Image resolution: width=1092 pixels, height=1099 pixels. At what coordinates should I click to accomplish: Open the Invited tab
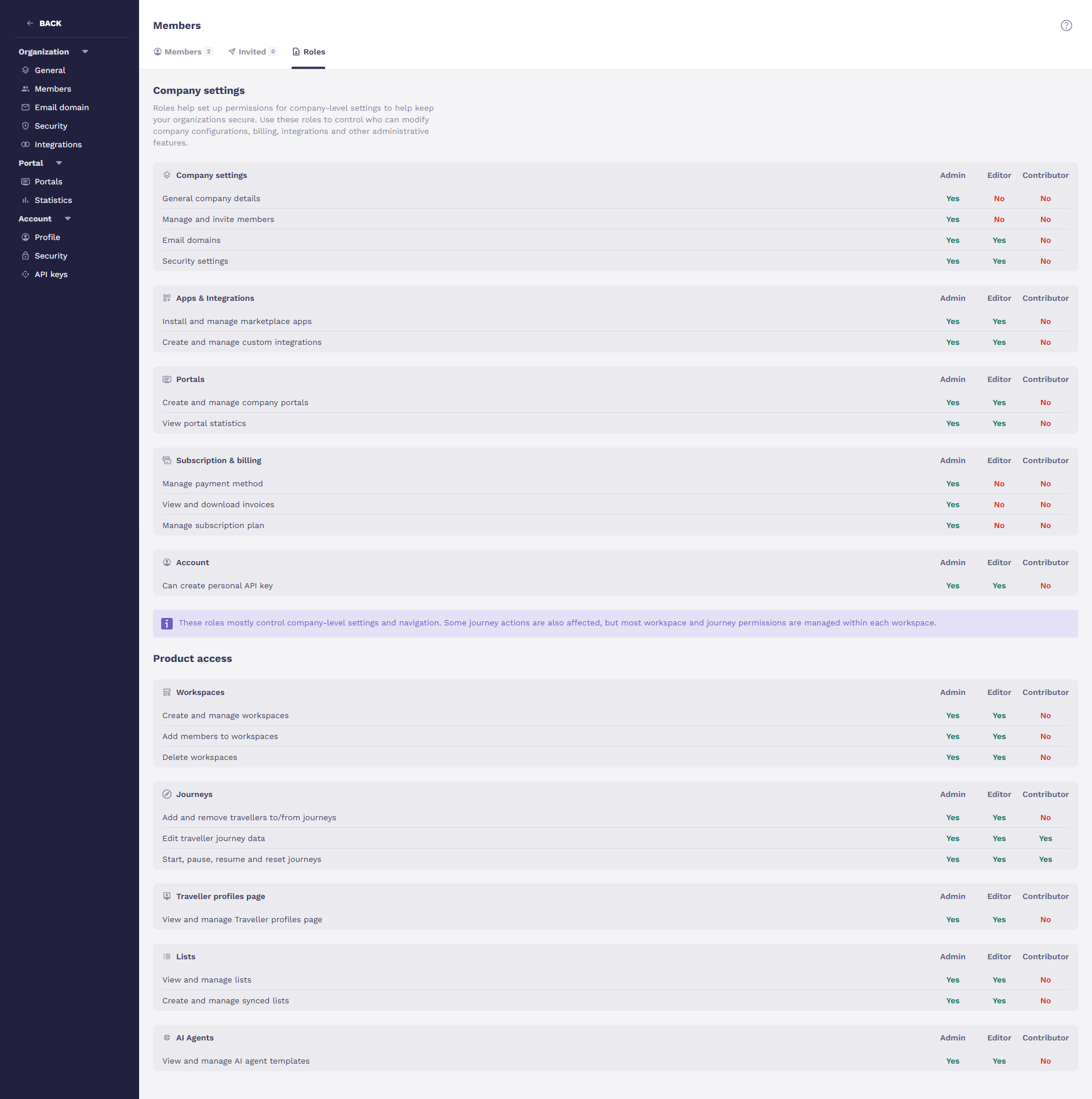[x=252, y=52]
